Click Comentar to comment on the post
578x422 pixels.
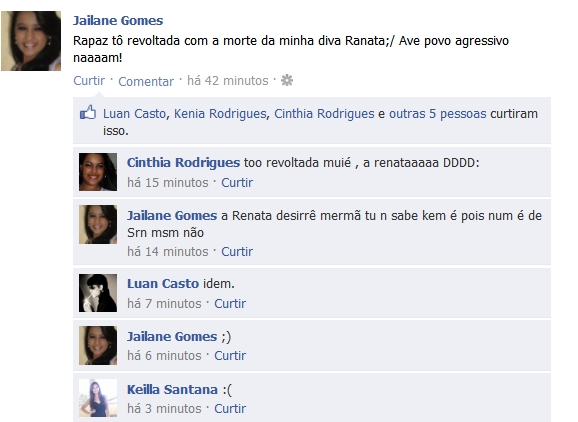(146, 81)
